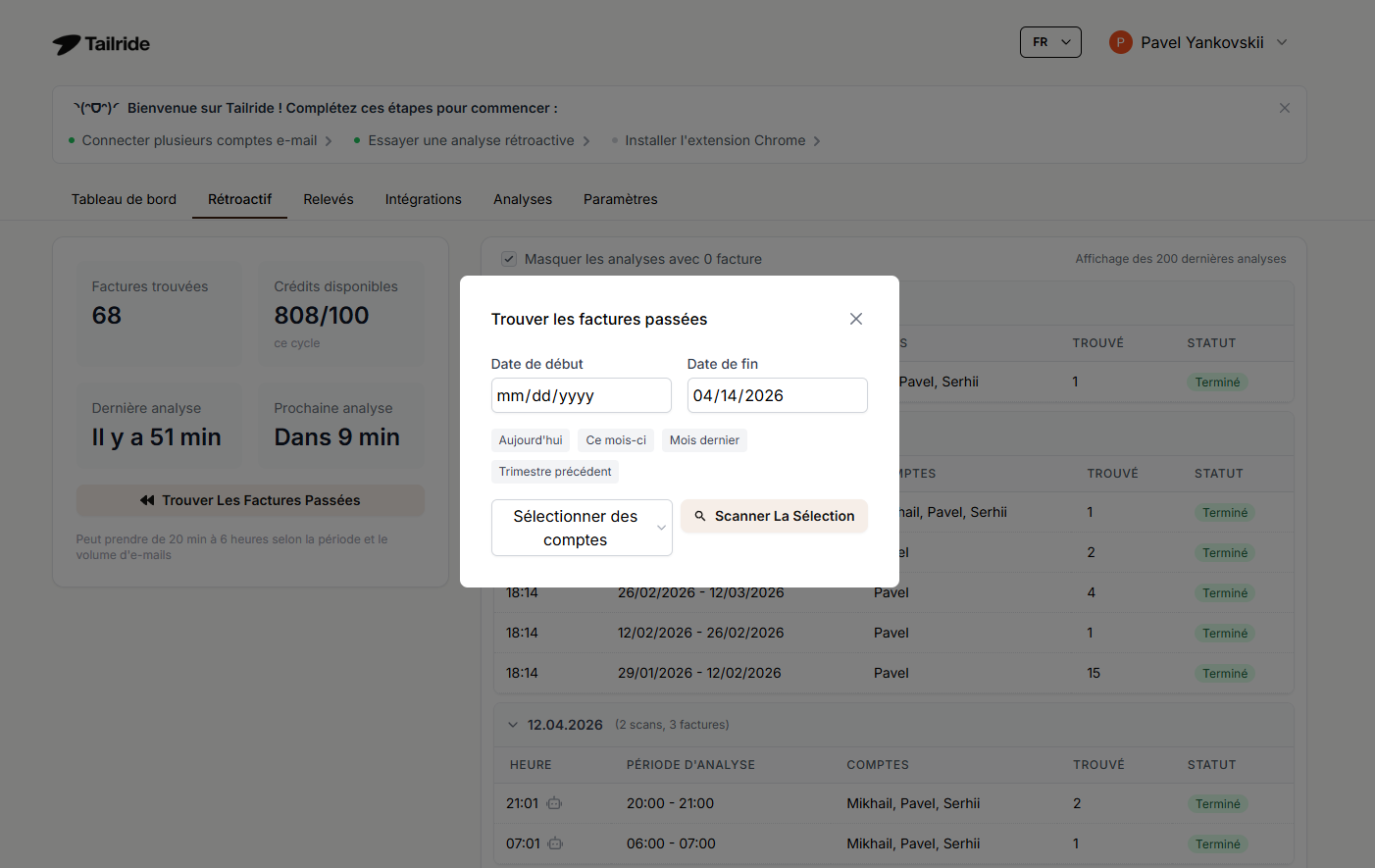The width and height of the screenshot is (1375, 868).
Task: Click the magnifier icon in Scanner La Sélection
Action: [x=700, y=516]
